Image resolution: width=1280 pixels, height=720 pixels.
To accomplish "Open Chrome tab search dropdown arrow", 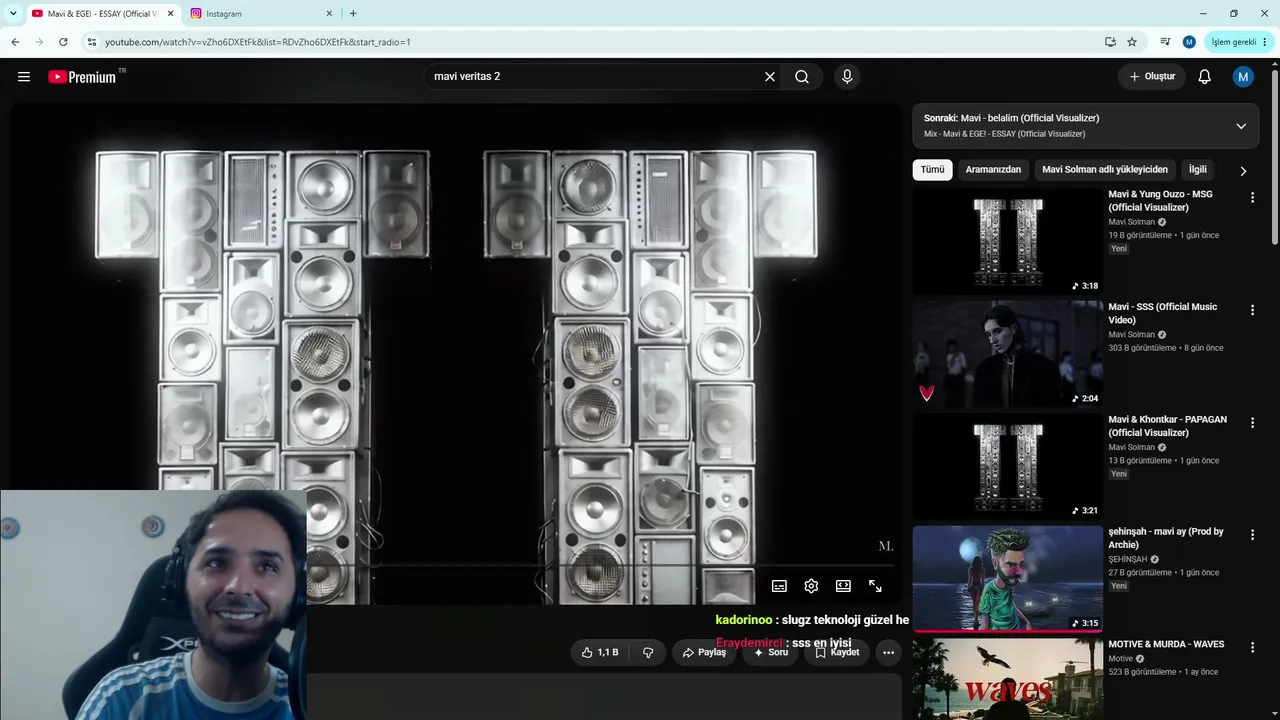I will 13,14.
